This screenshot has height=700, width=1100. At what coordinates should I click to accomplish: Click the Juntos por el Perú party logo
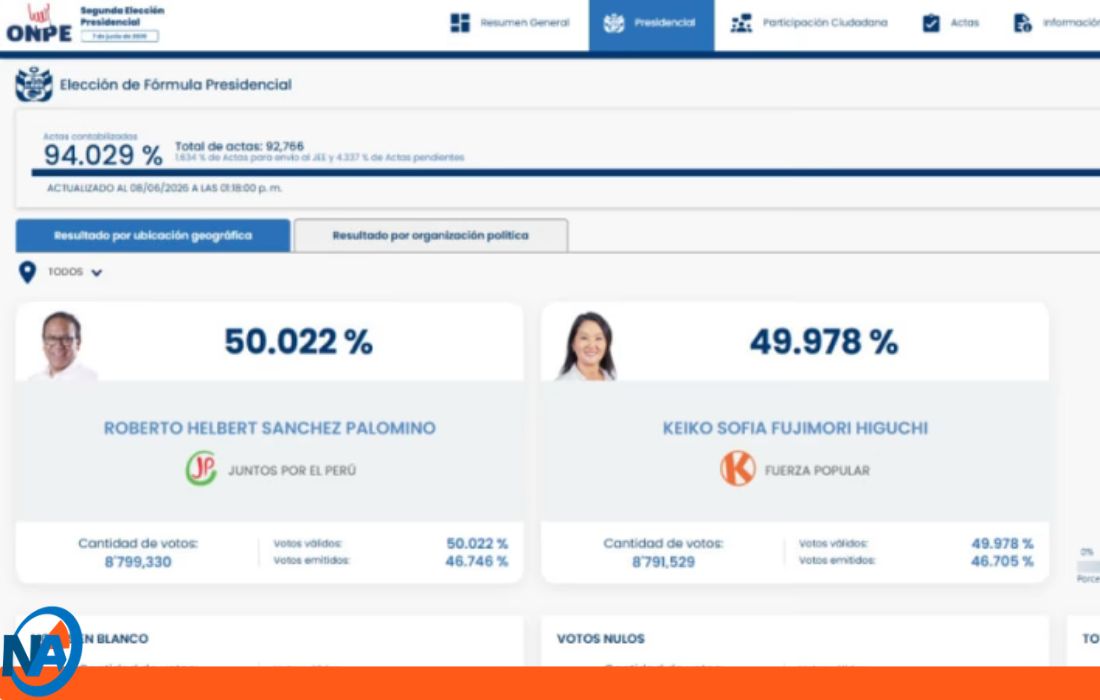click(201, 469)
